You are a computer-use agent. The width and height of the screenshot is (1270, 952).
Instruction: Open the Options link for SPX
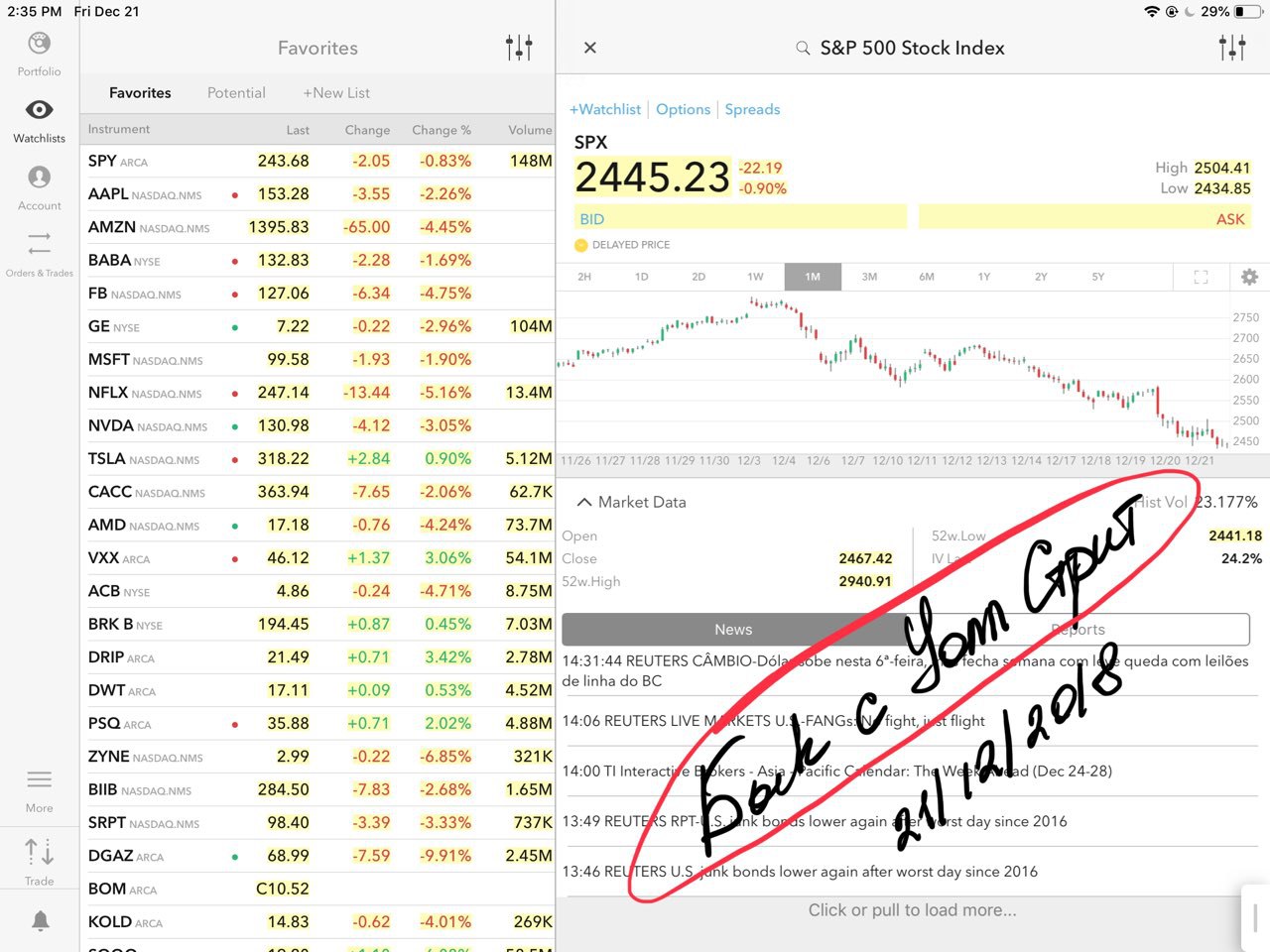point(684,109)
